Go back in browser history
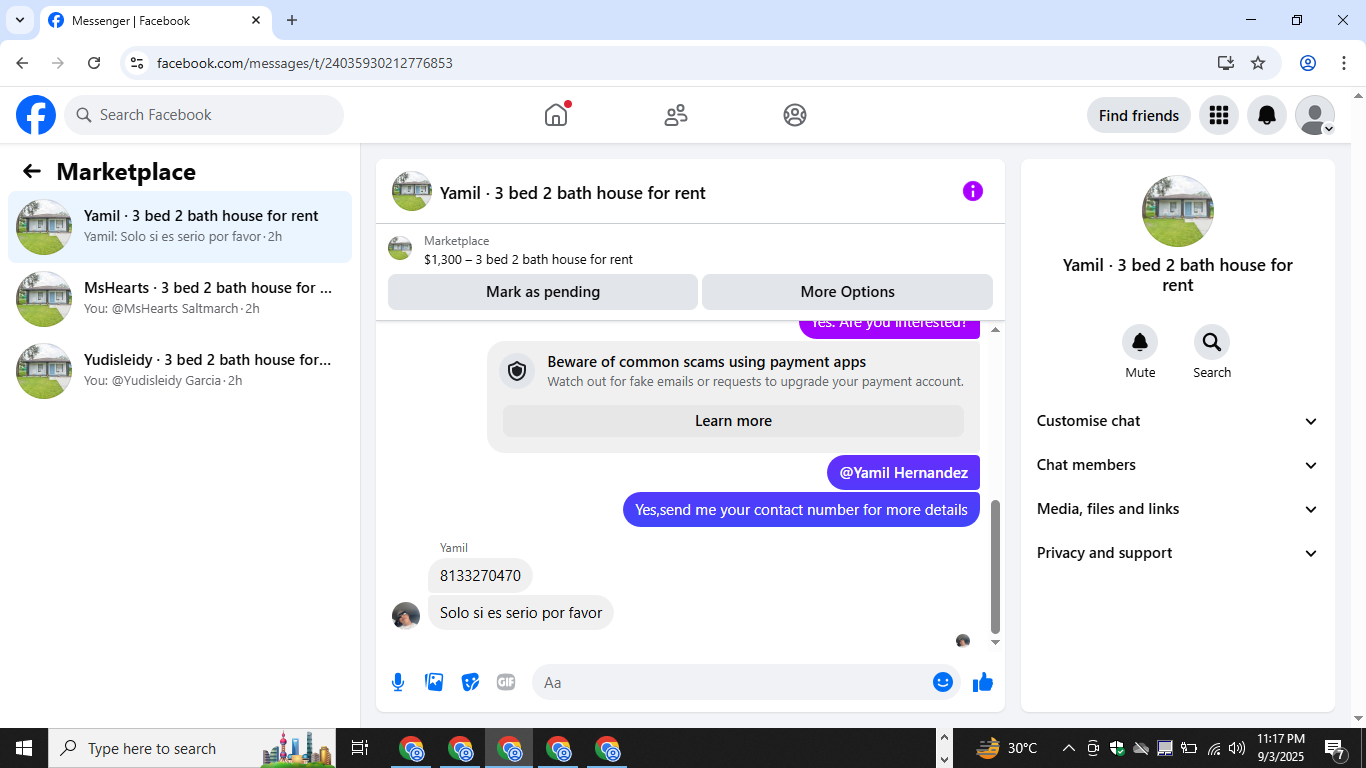The image size is (1366, 768). pos(22,63)
